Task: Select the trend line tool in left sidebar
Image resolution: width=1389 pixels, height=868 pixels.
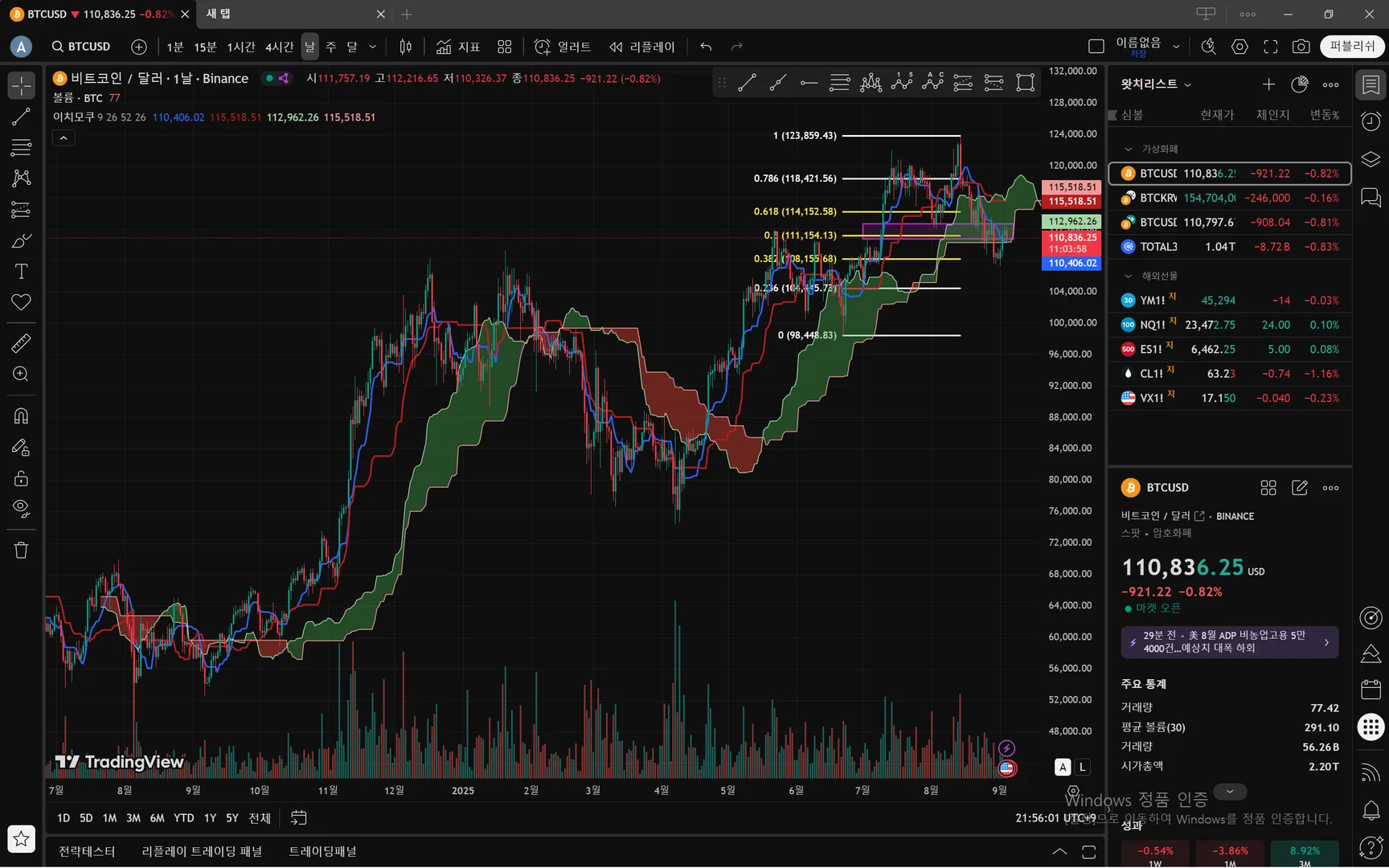Action: coord(22,117)
